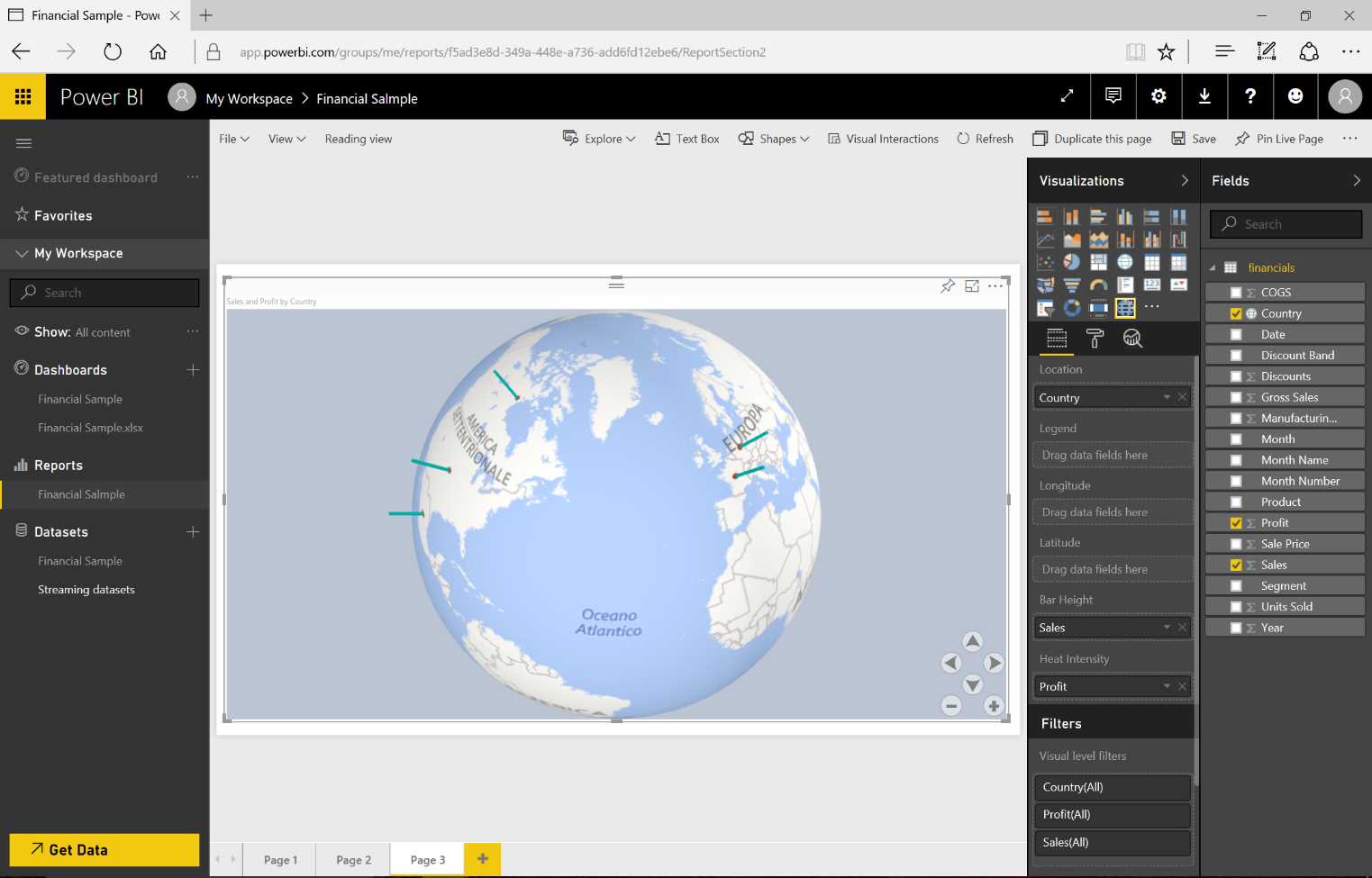Open Power BI settings gear
The height and width of the screenshot is (878, 1372).
coord(1158,96)
